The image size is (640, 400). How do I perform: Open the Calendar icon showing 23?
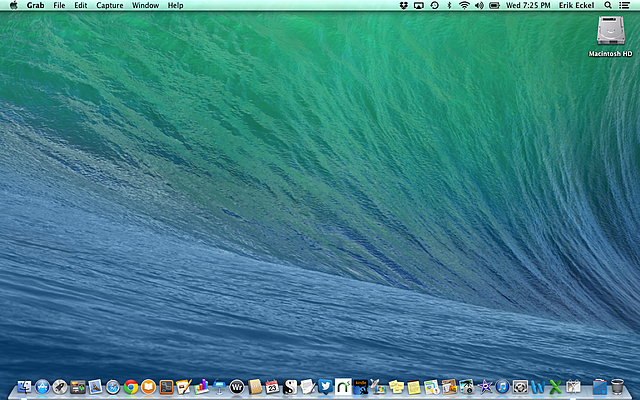(272, 386)
